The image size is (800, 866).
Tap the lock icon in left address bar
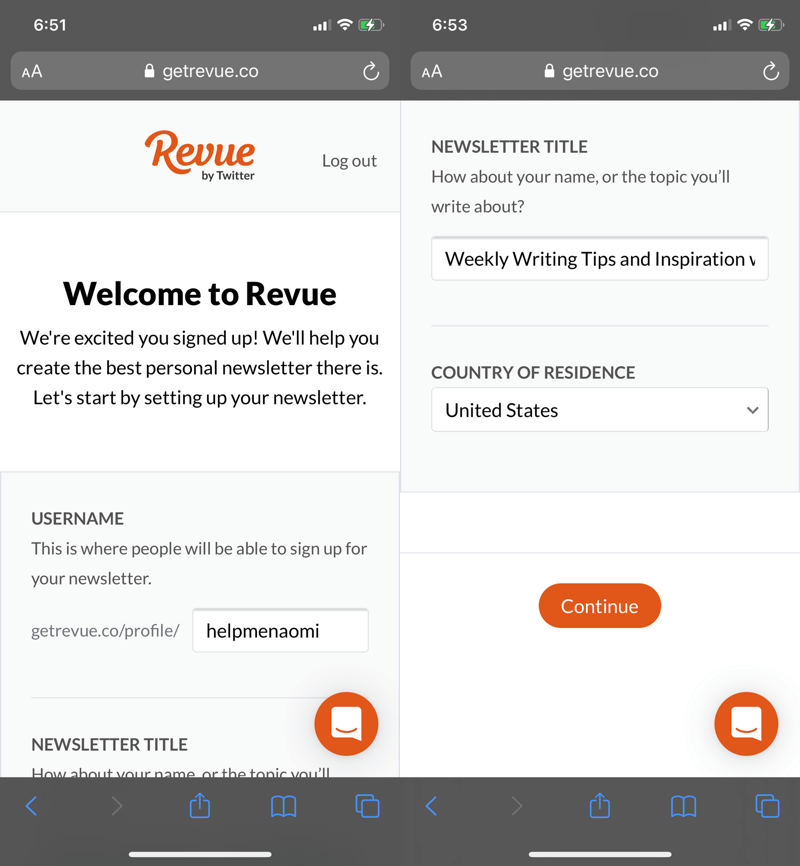(149, 71)
